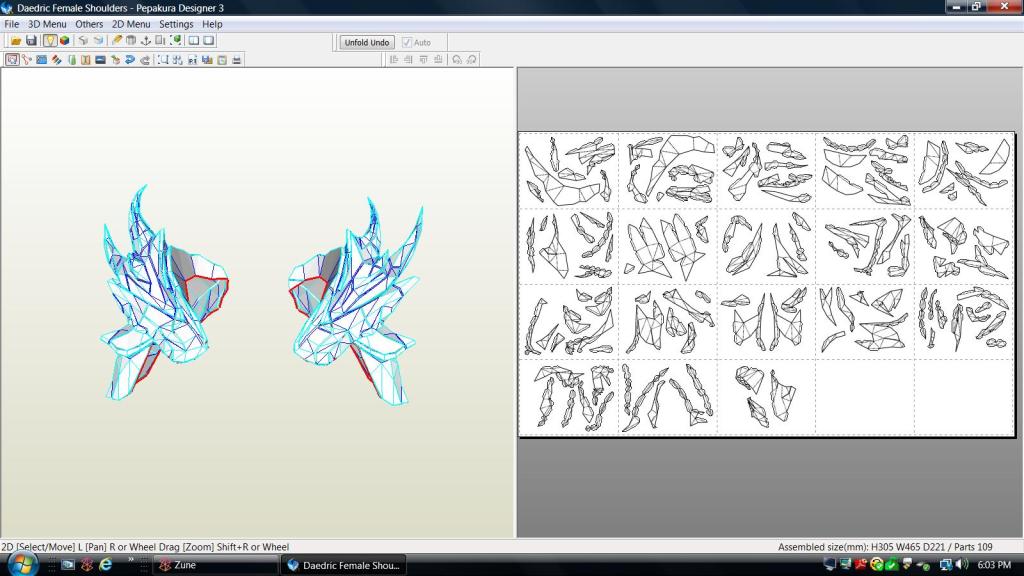This screenshot has height=576, width=1024.
Task: Select the last pattern page with three parts
Action: pyautogui.click(x=766, y=396)
